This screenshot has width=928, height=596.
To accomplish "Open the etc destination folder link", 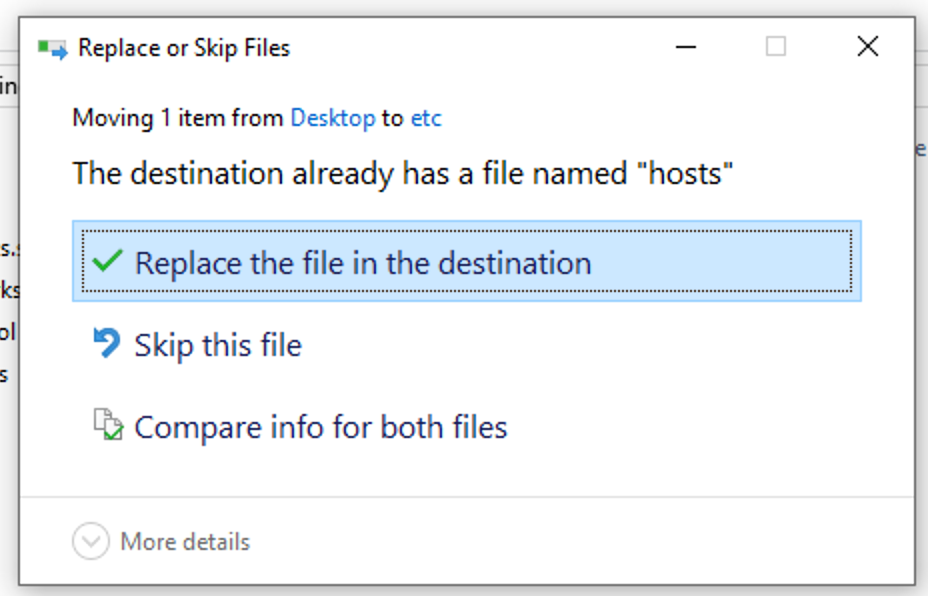I will pos(426,118).
